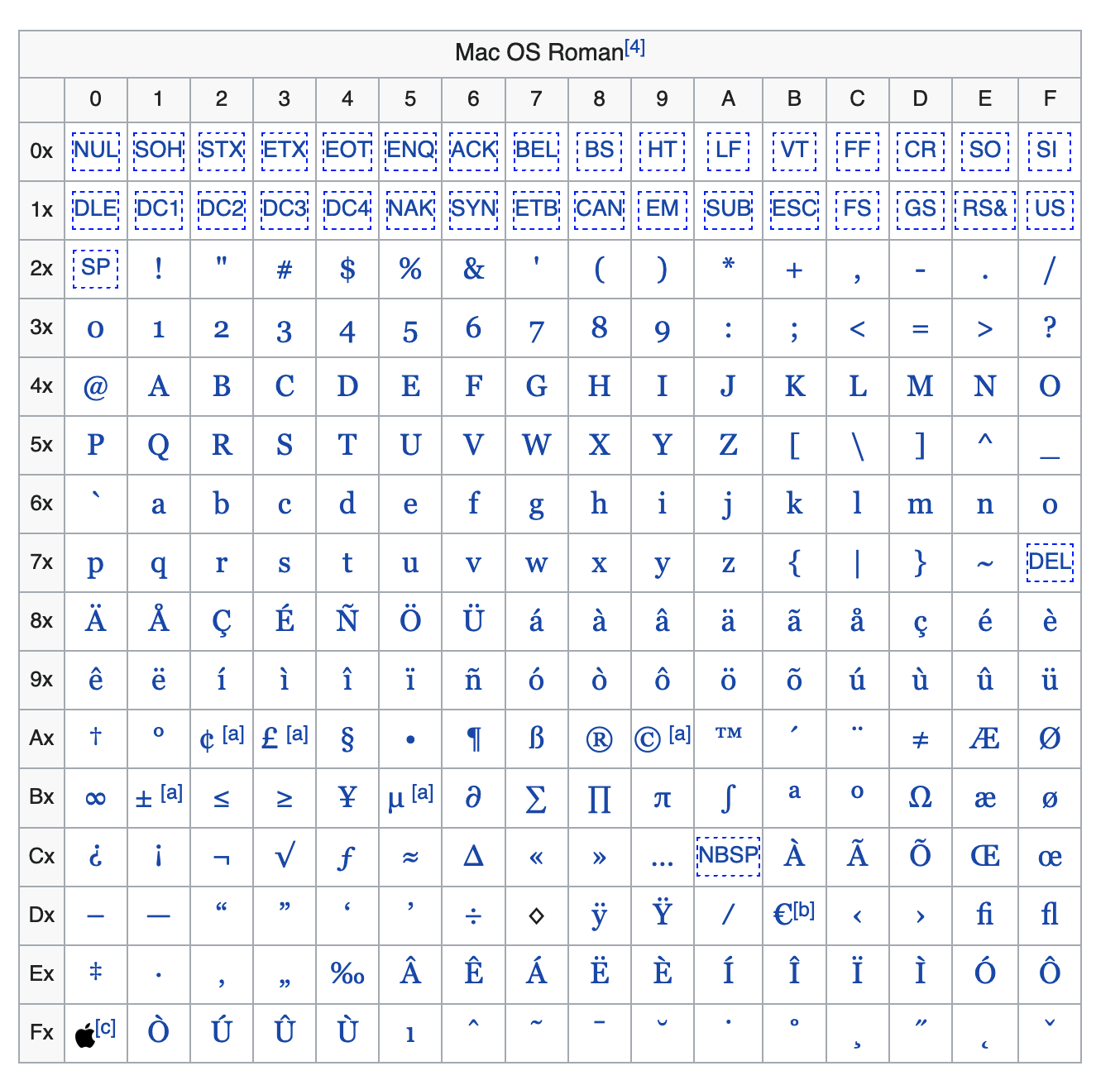Open the [4] reference after Mac OS Roman

pyautogui.click(x=634, y=46)
